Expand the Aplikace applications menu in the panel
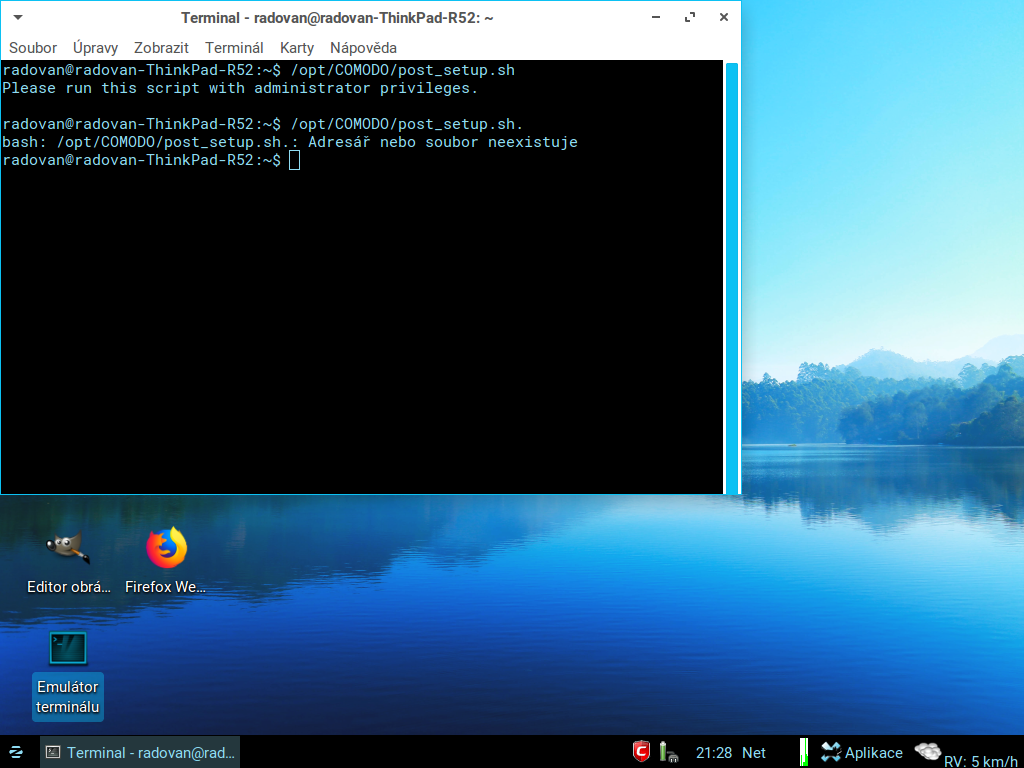Image resolution: width=1024 pixels, height=768 pixels. (x=862, y=752)
